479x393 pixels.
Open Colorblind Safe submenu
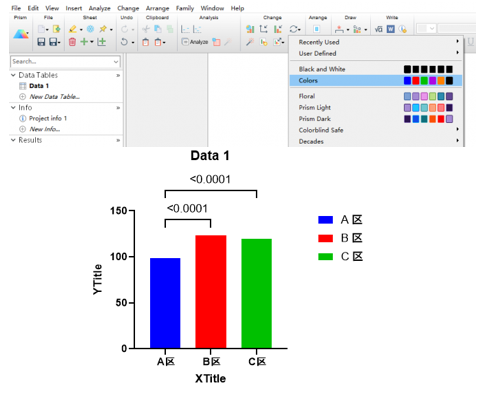click(376, 130)
